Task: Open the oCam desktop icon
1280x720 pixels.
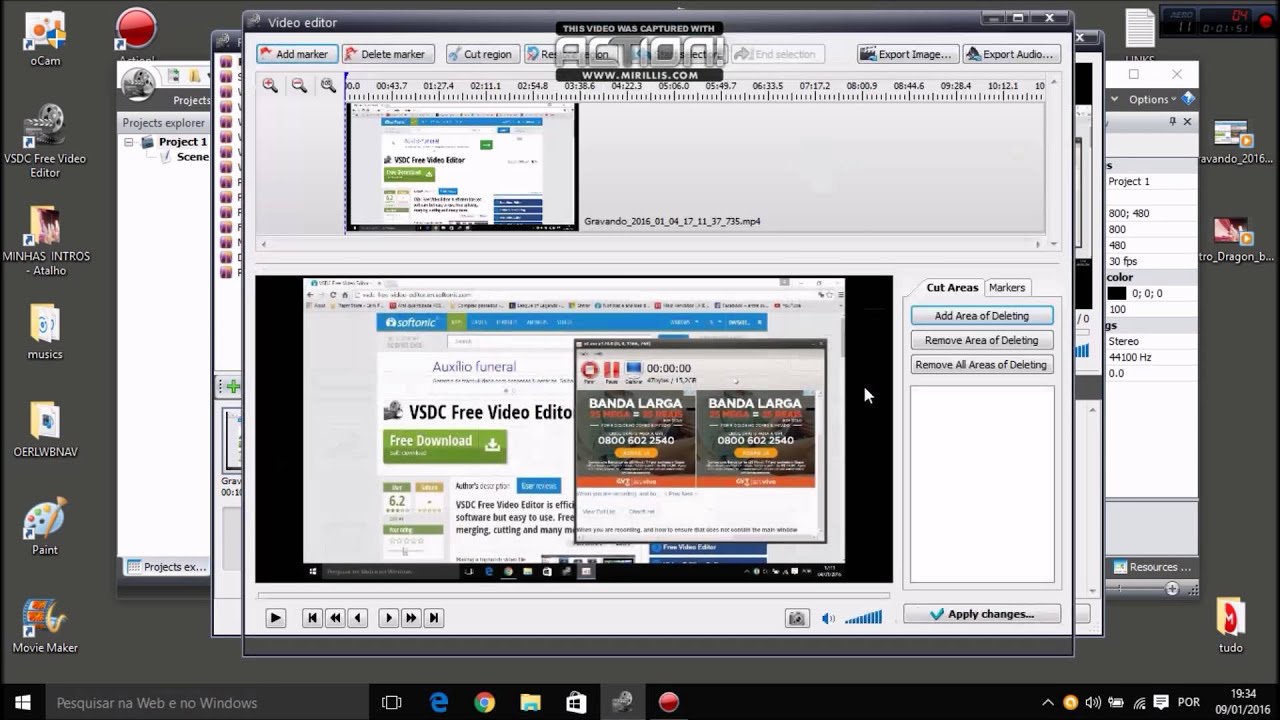Action: (45, 40)
